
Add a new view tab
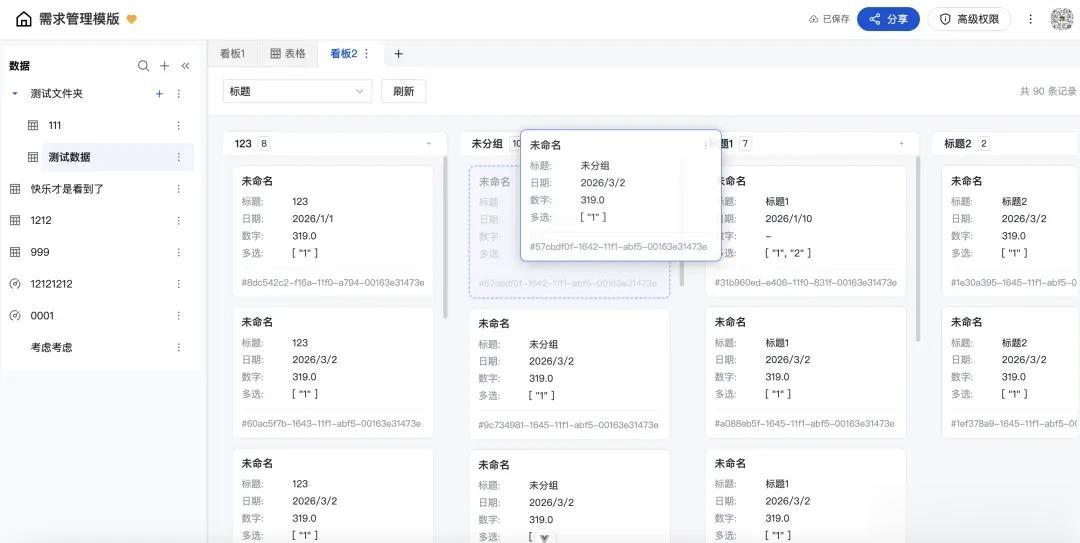[x=398, y=53]
